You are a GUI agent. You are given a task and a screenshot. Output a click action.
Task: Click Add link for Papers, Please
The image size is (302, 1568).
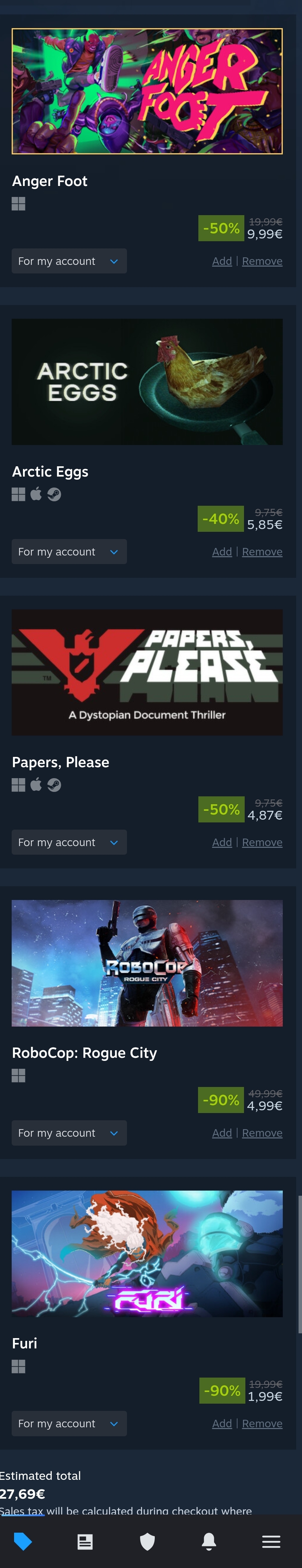[x=222, y=842]
